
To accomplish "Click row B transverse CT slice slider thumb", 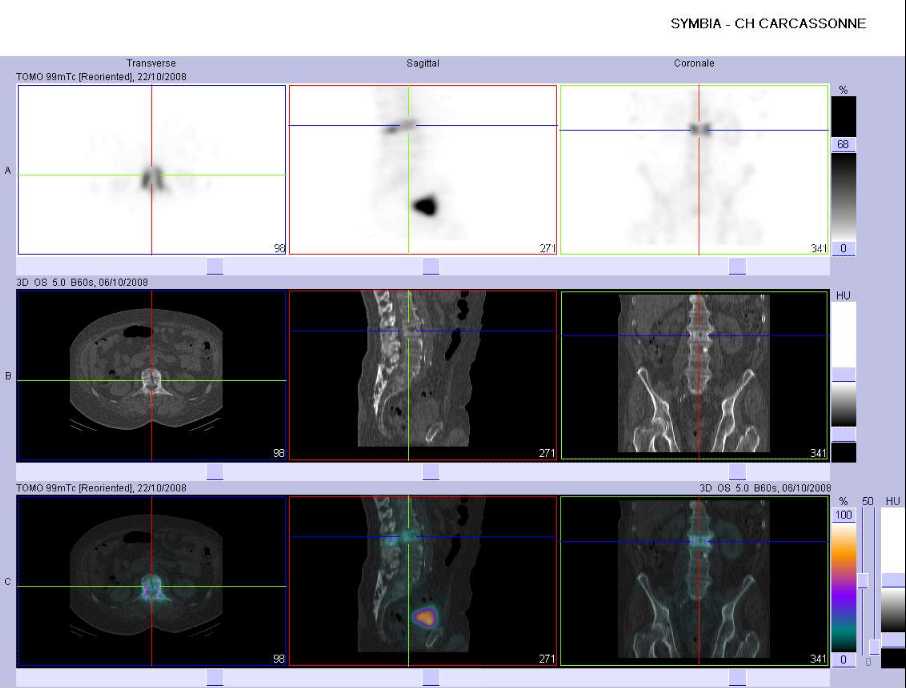I will [x=215, y=472].
